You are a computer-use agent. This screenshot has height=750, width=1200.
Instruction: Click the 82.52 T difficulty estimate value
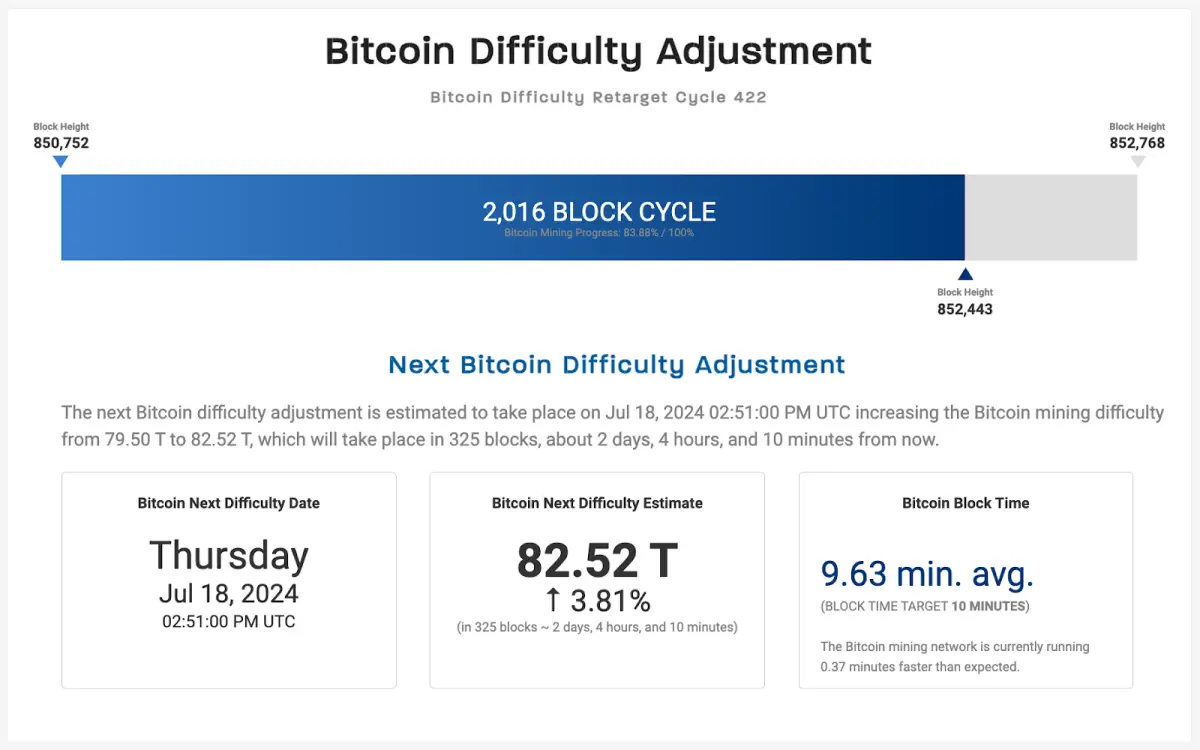coord(597,560)
